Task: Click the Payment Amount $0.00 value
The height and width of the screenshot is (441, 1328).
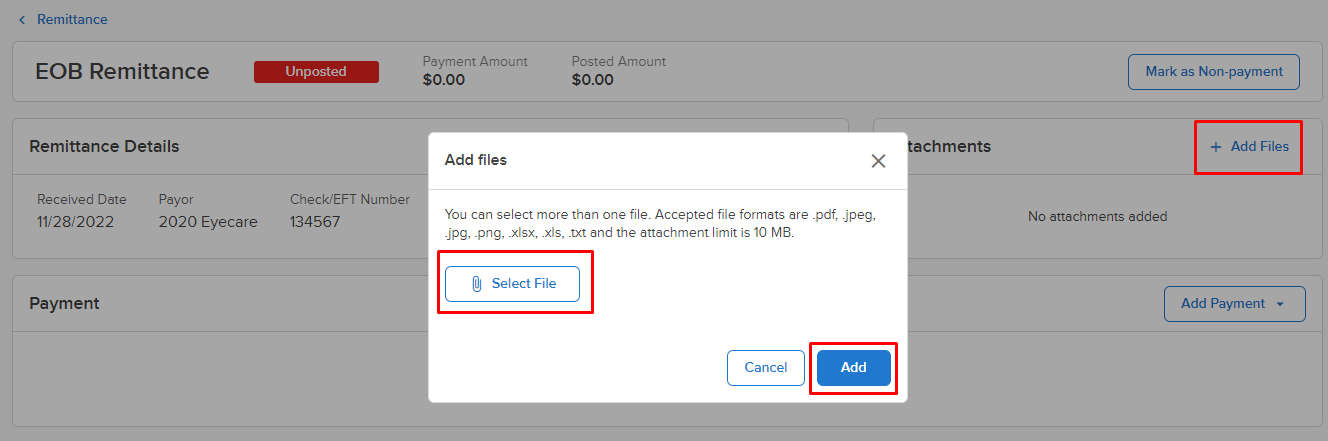Action: point(444,80)
